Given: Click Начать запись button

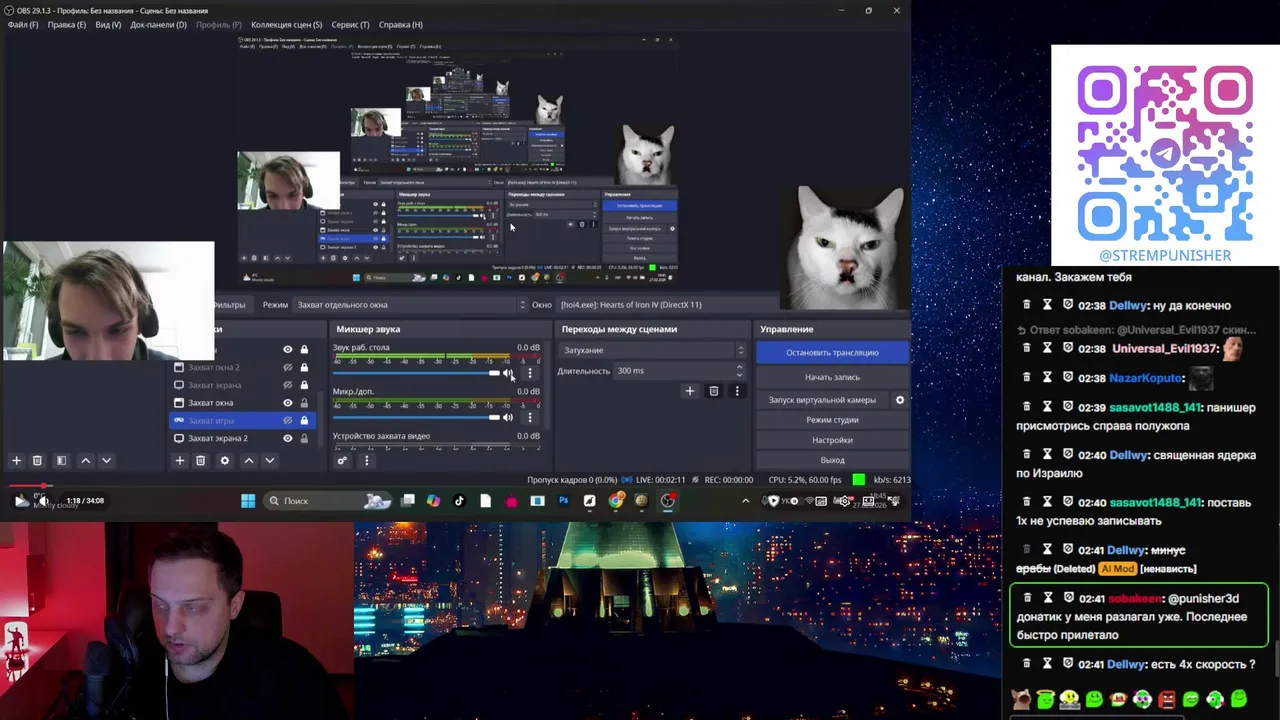Looking at the screenshot, I should [832, 377].
